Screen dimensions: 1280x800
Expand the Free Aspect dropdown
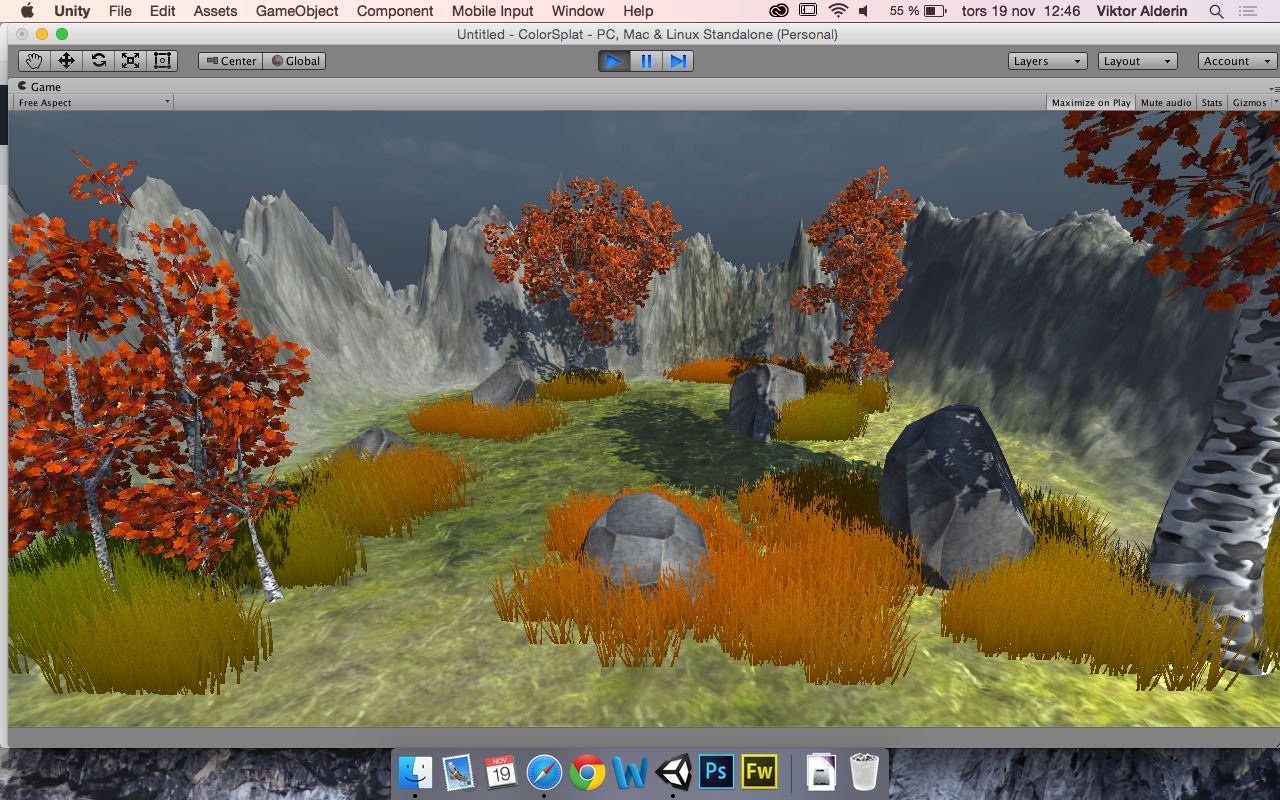[94, 102]
